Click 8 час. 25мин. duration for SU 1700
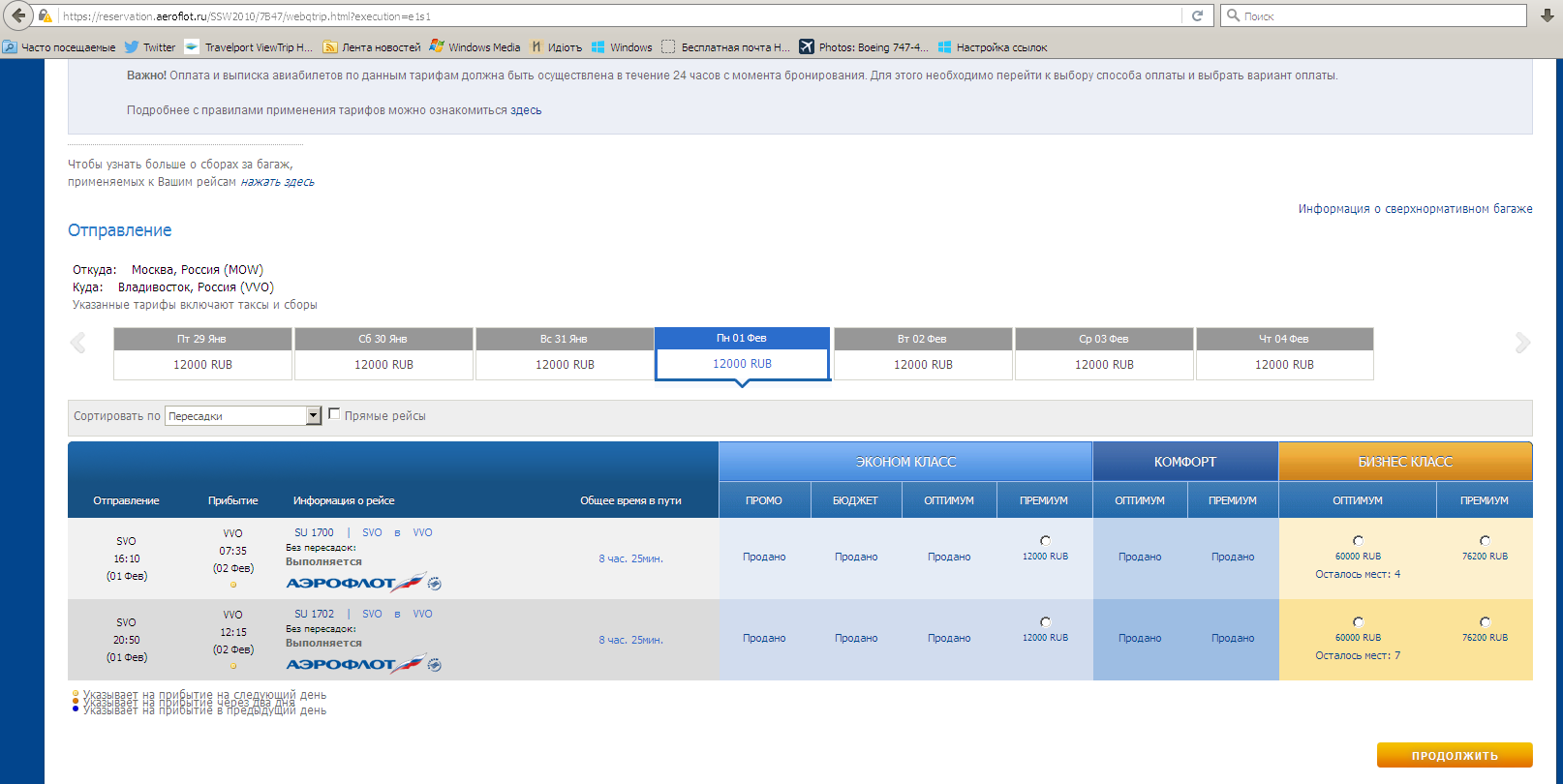1563x784 pixels. tap(630, 558)
